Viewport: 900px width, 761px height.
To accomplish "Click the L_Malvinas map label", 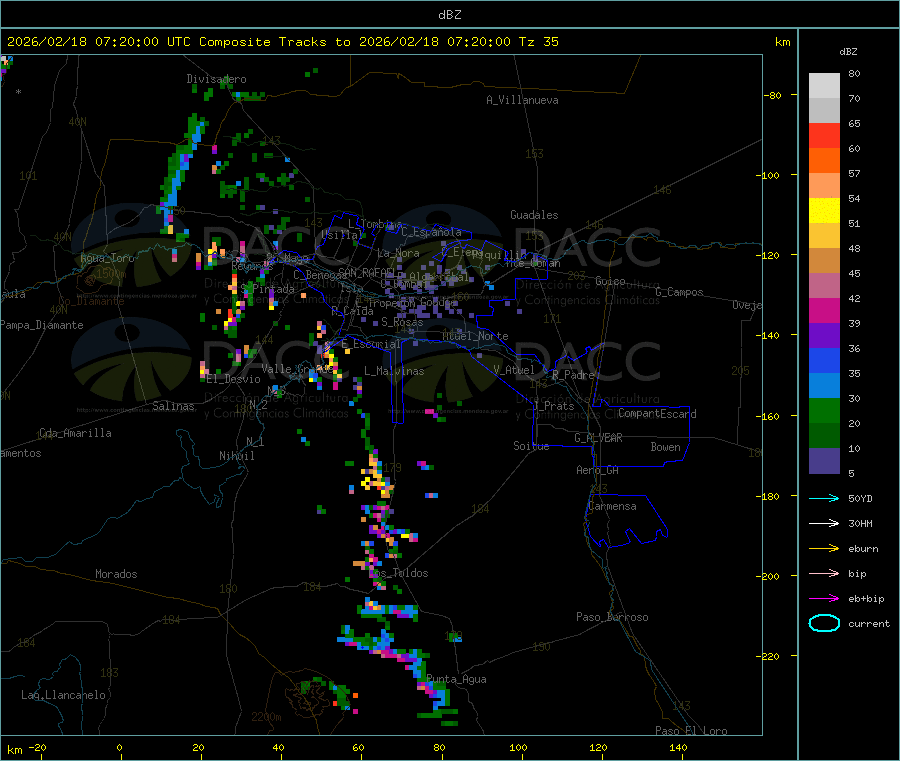I will pyautogui.click(x=394, y=371).
